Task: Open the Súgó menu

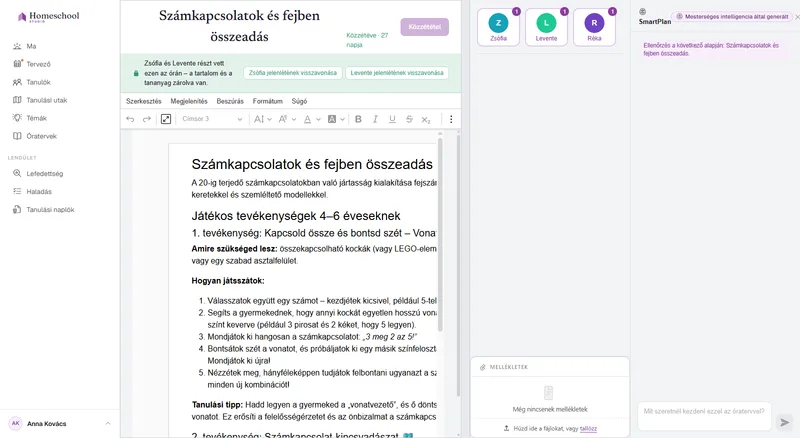Action: pos(299,101)
